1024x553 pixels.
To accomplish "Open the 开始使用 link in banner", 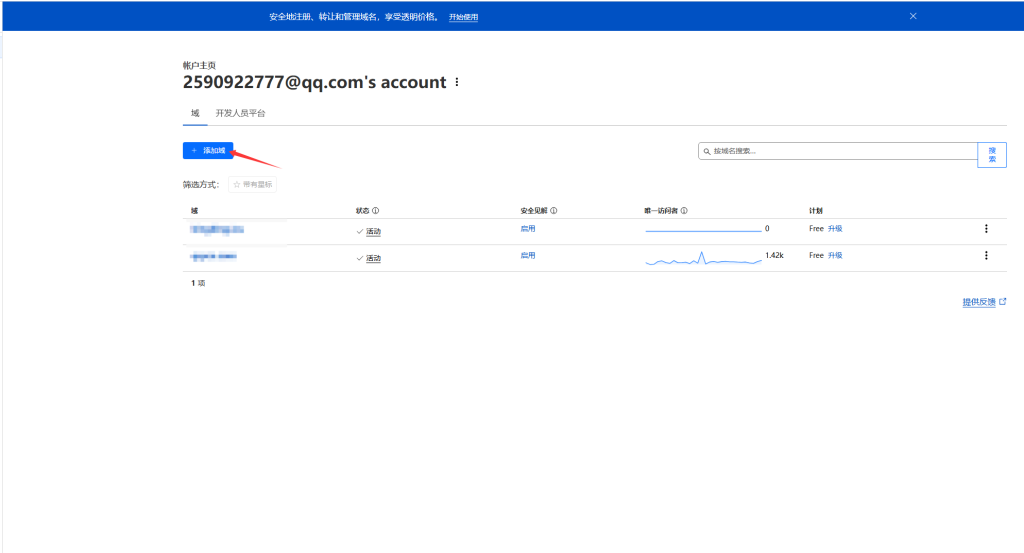I will [x=463, y=17].
